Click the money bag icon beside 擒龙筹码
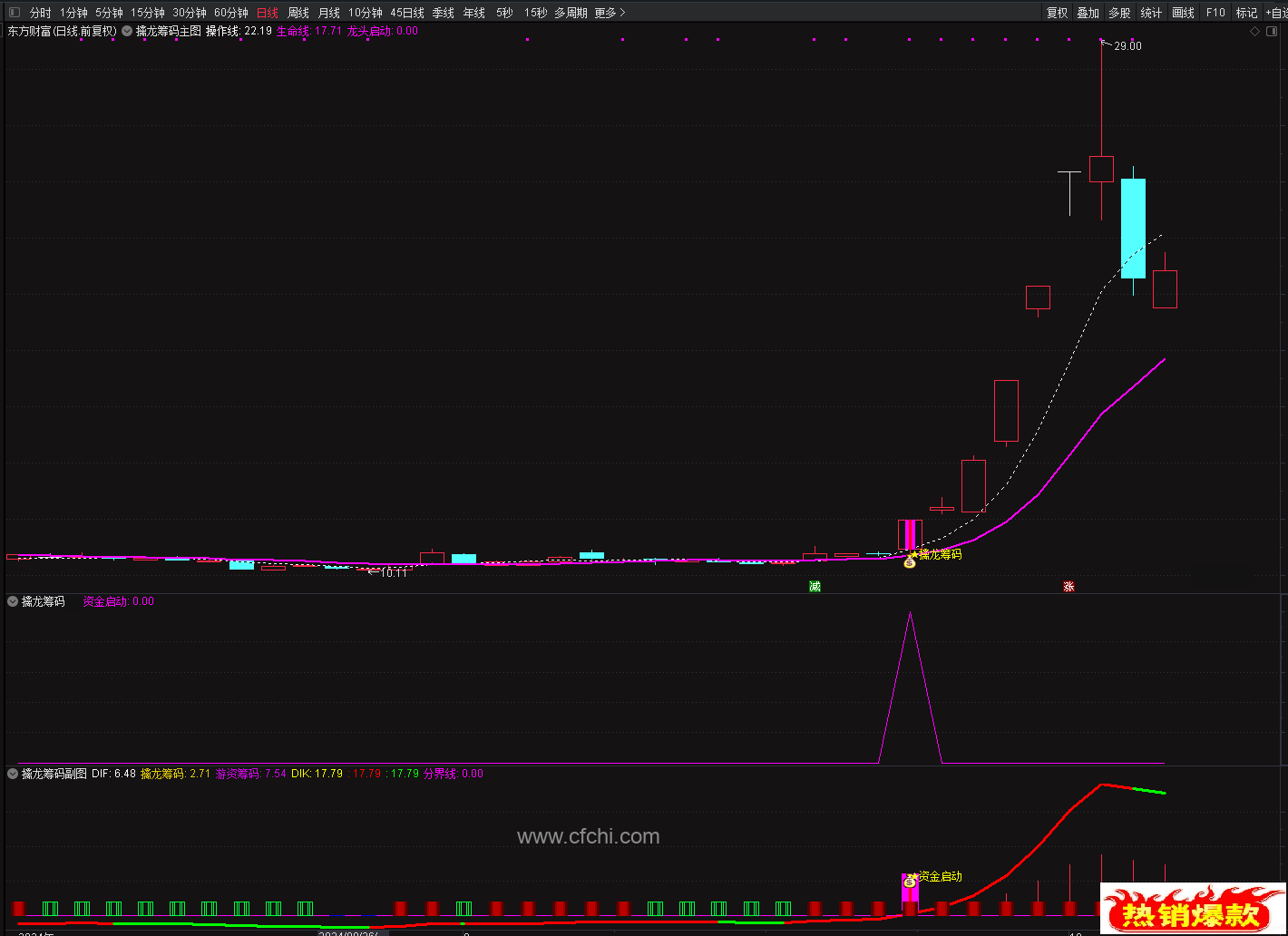Image resolution: width=1288 pixels, height=936 pixels. coord(909,562)
